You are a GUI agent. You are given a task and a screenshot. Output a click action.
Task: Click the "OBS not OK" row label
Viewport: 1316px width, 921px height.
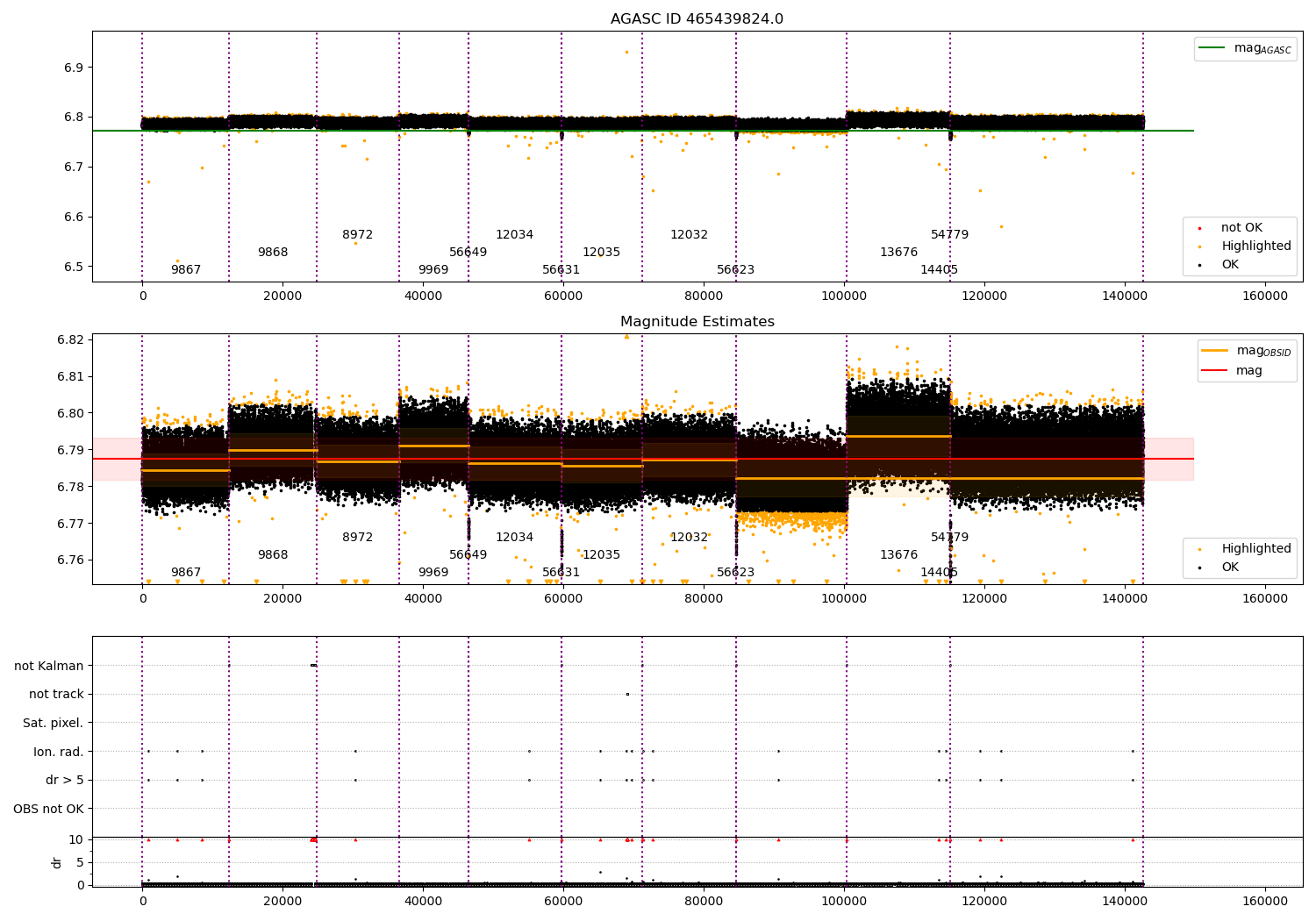tap(48, 809)
